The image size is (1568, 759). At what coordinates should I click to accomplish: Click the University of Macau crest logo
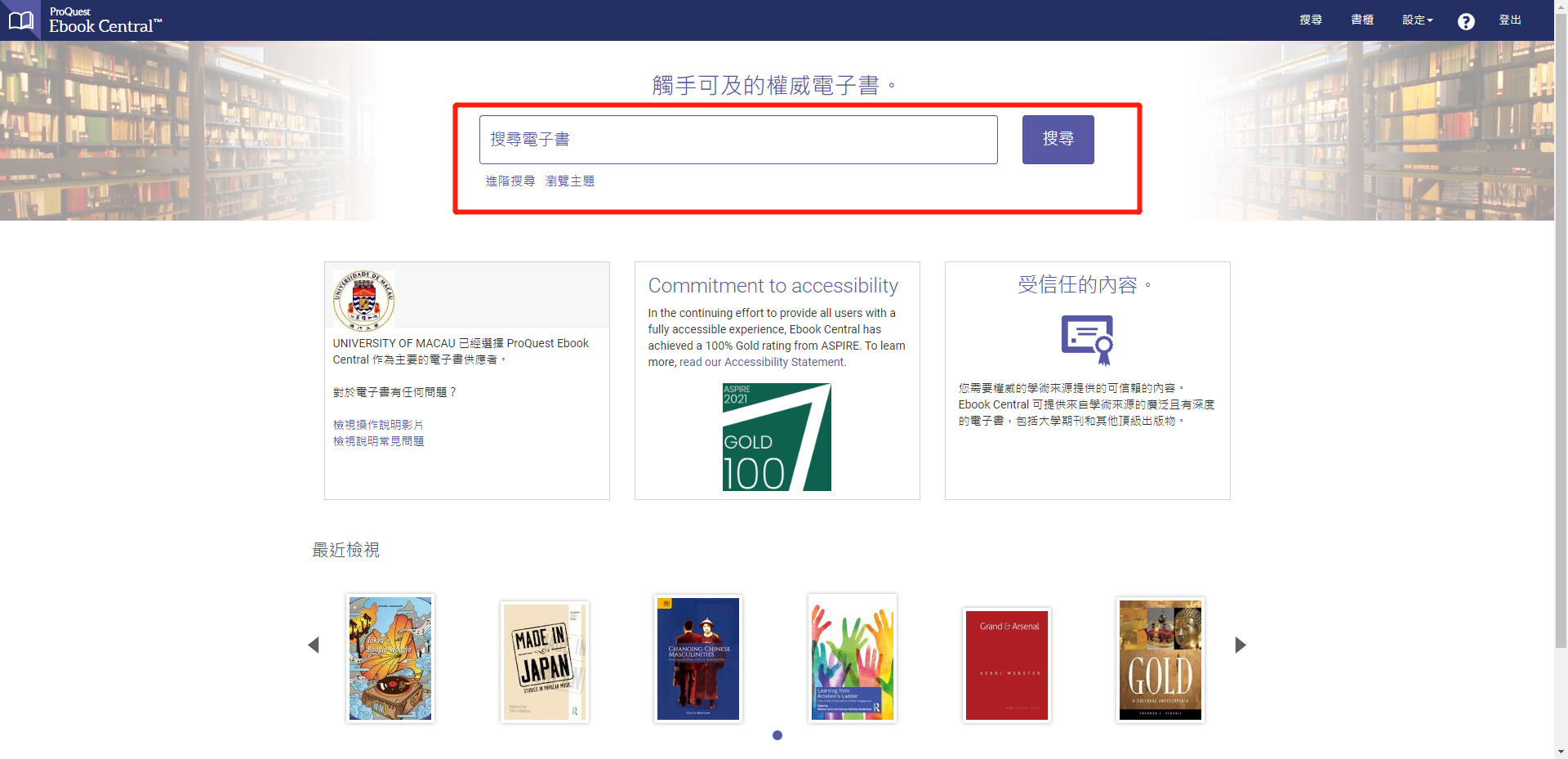(x=363, y=299)
